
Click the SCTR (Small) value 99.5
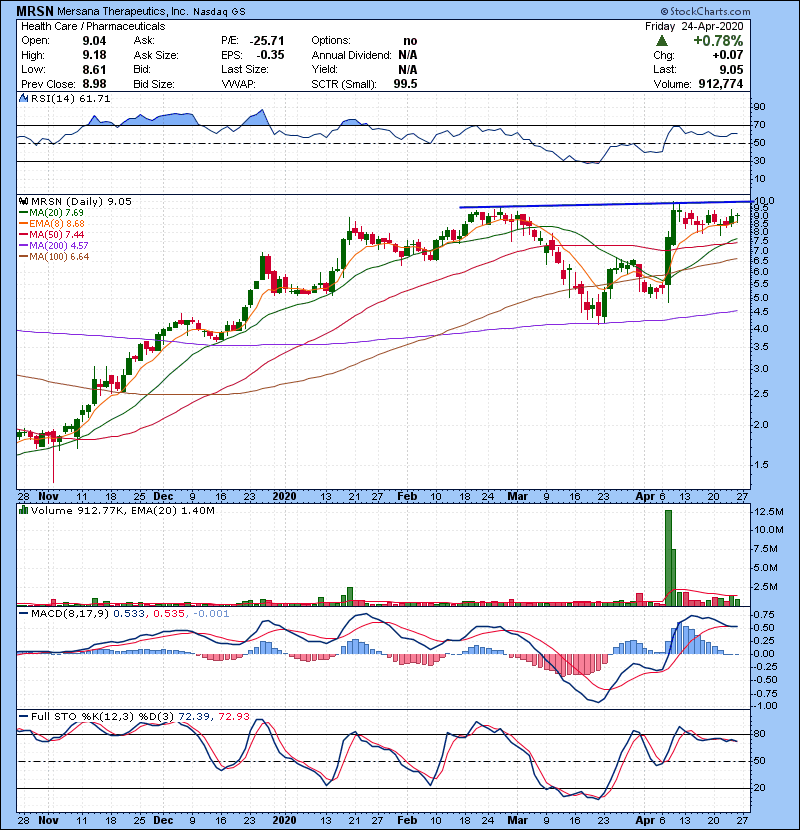[x=405, y=84]
